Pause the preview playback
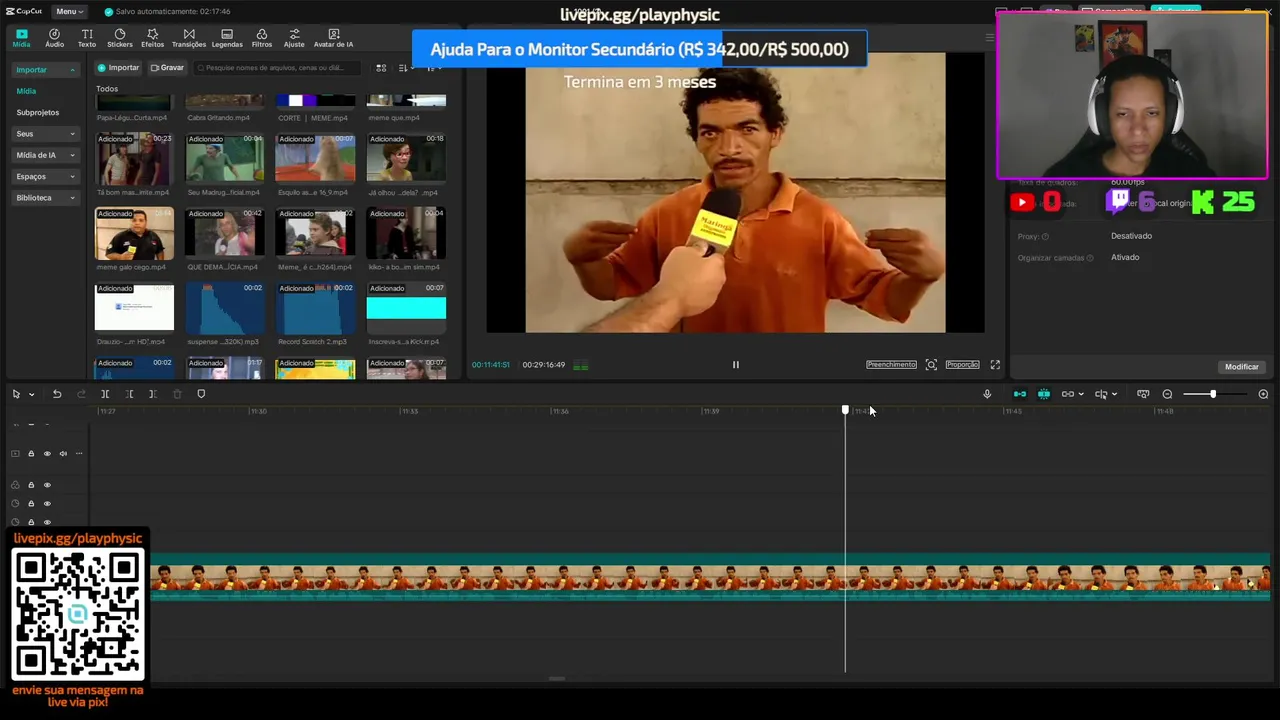 pyautogui.click(x=736, y=365)
